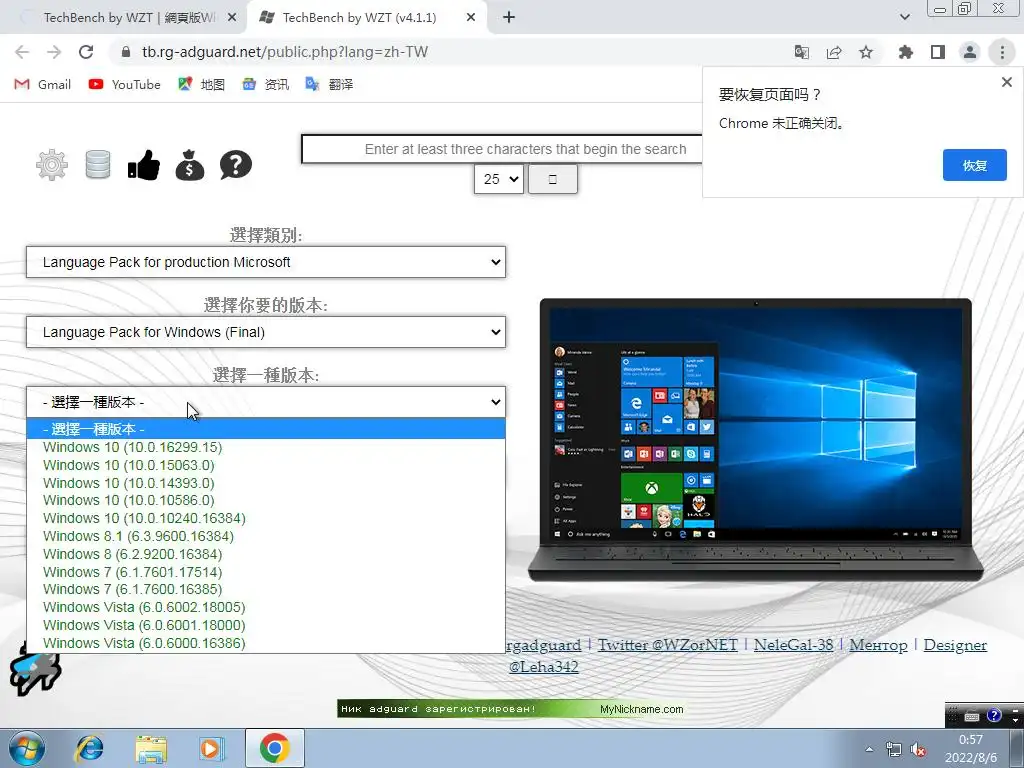Open the Windows Start button
Screen dimensions: 1024x768
point(26,748)
